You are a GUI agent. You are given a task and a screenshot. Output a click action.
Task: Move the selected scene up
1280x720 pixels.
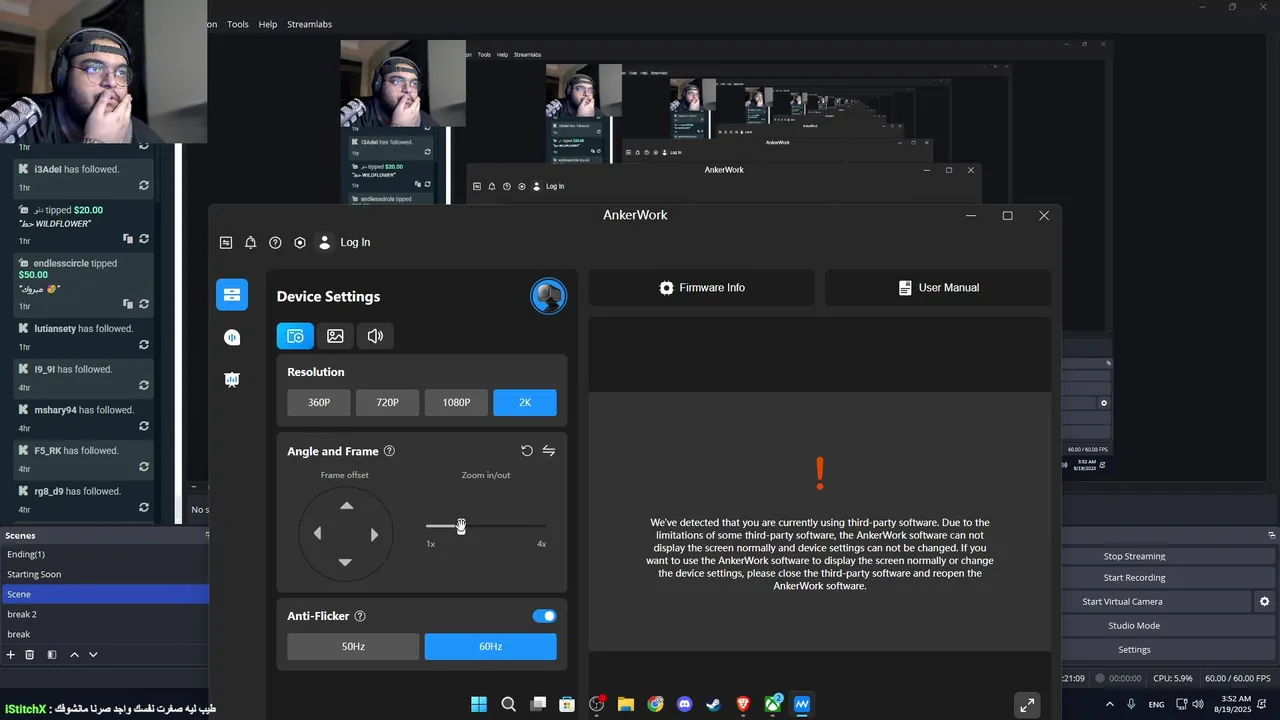74,654
